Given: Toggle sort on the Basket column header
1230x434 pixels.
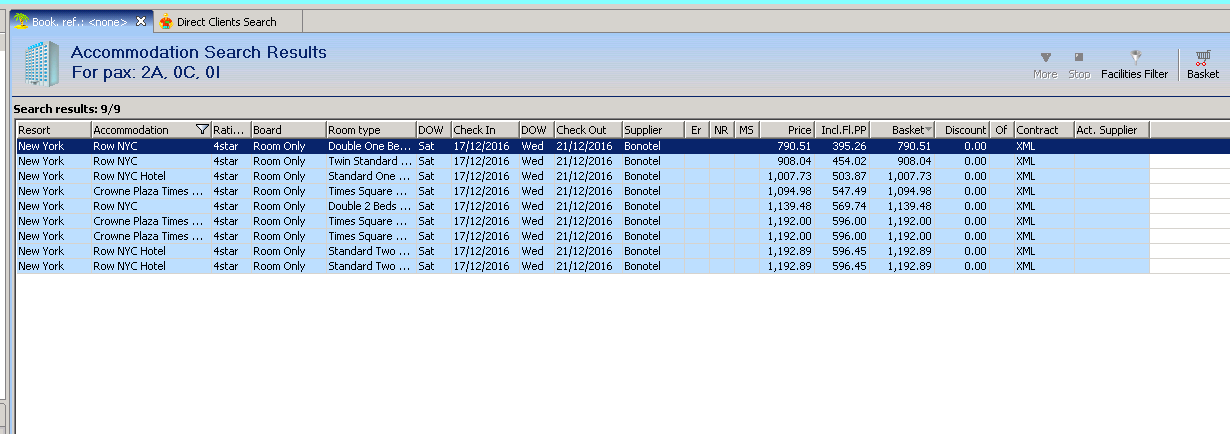Looking at the screenshot, I should [904, 130].
